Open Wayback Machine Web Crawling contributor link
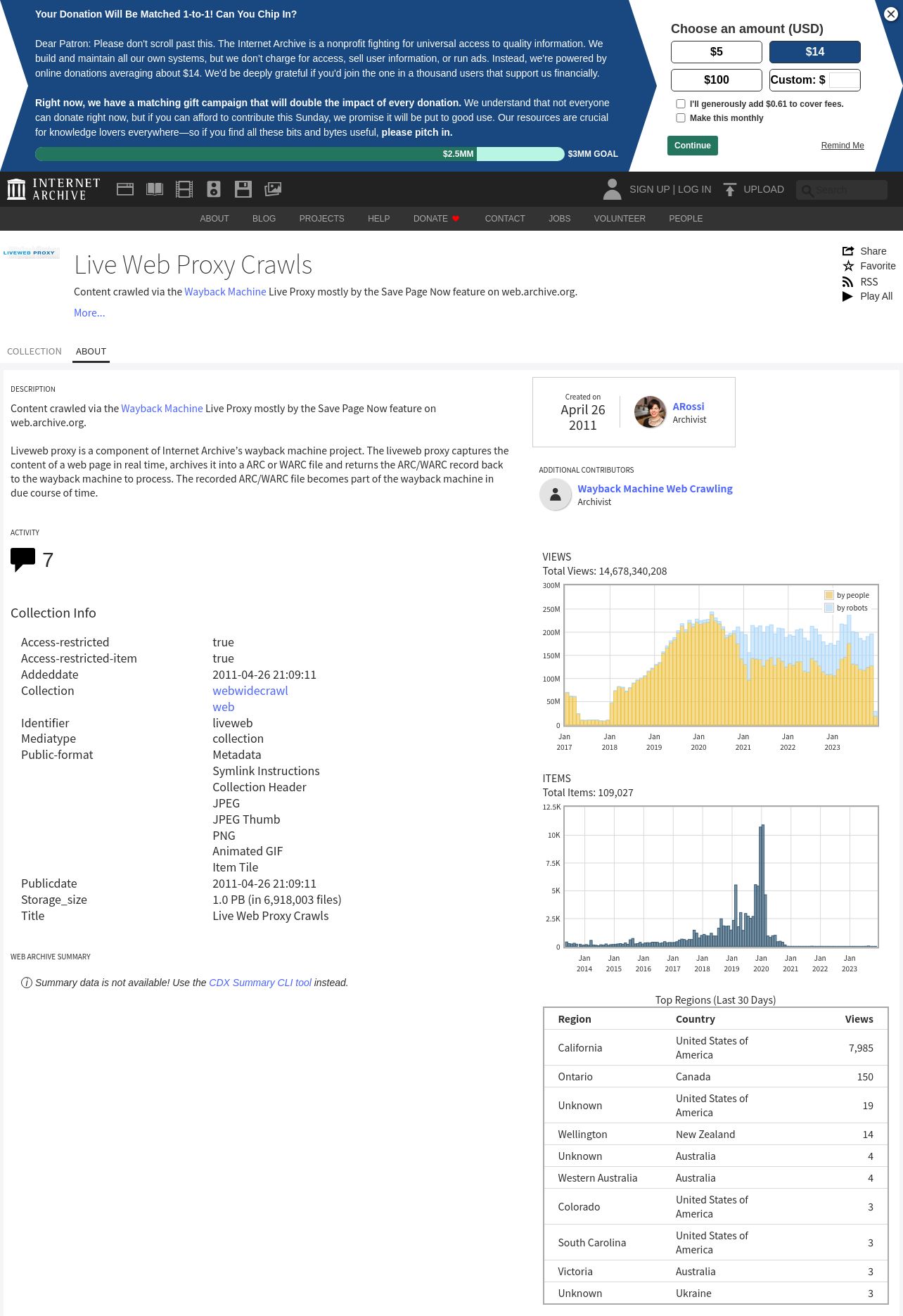 (x=655, y=489)
